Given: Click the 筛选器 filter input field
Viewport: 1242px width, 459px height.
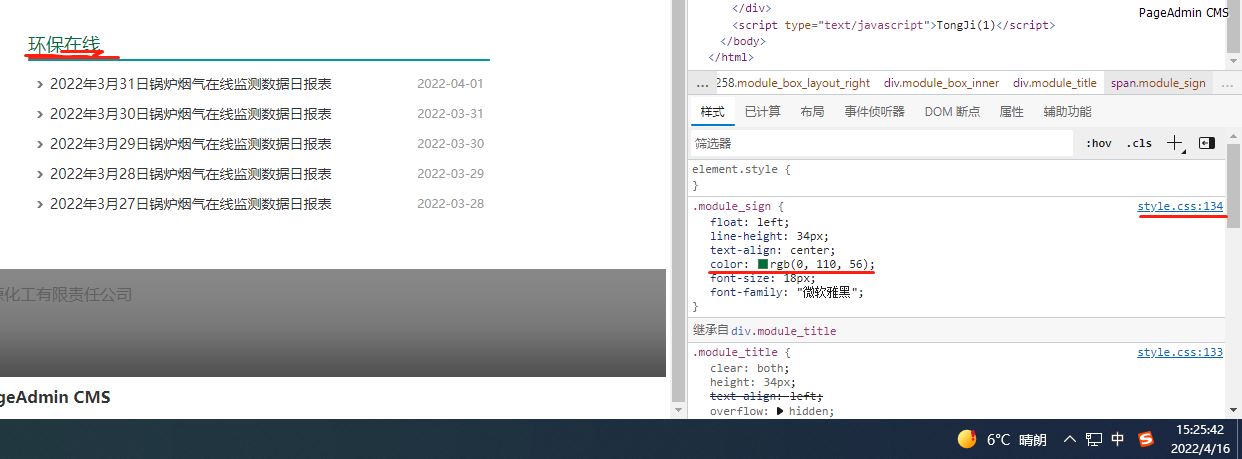Looking at the screenshot, I should pyautogui.click(x=882, y=143).
